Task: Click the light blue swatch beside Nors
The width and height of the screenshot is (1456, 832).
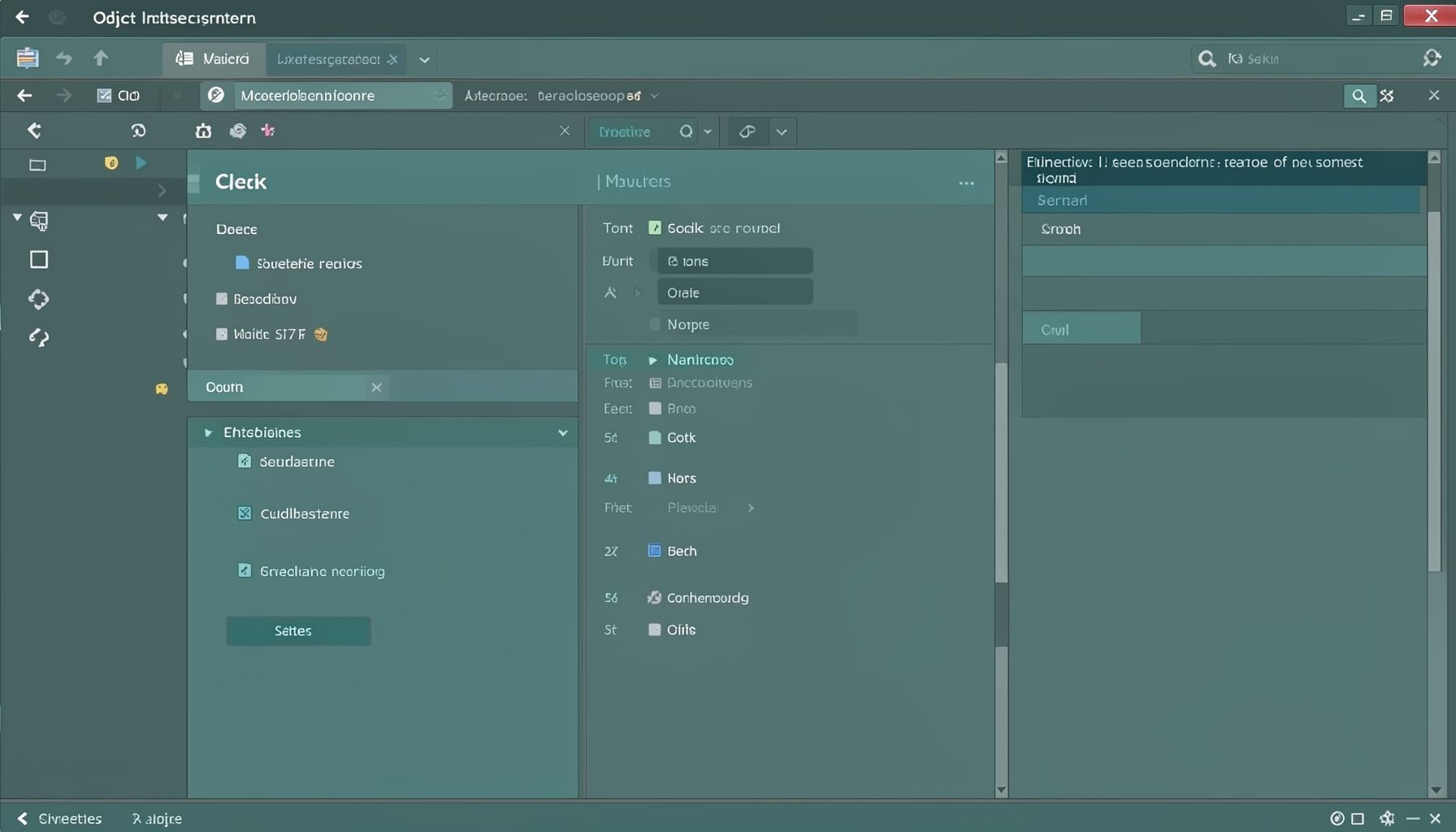Action: pyautogui.click(x=655, y=478)
